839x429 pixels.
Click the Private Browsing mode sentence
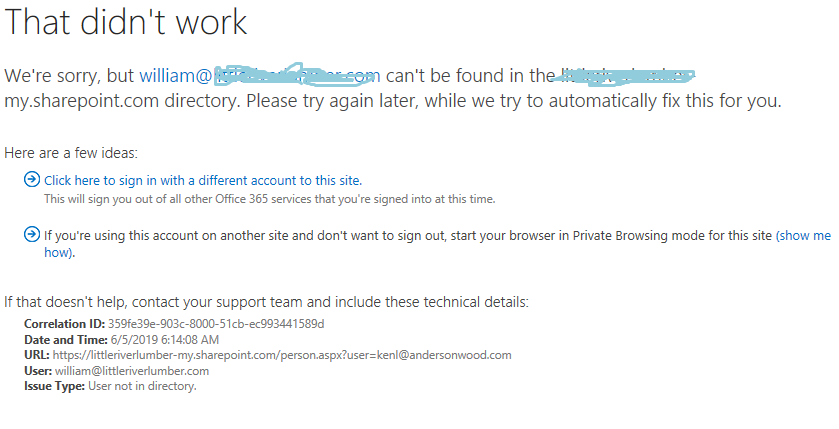408,235
